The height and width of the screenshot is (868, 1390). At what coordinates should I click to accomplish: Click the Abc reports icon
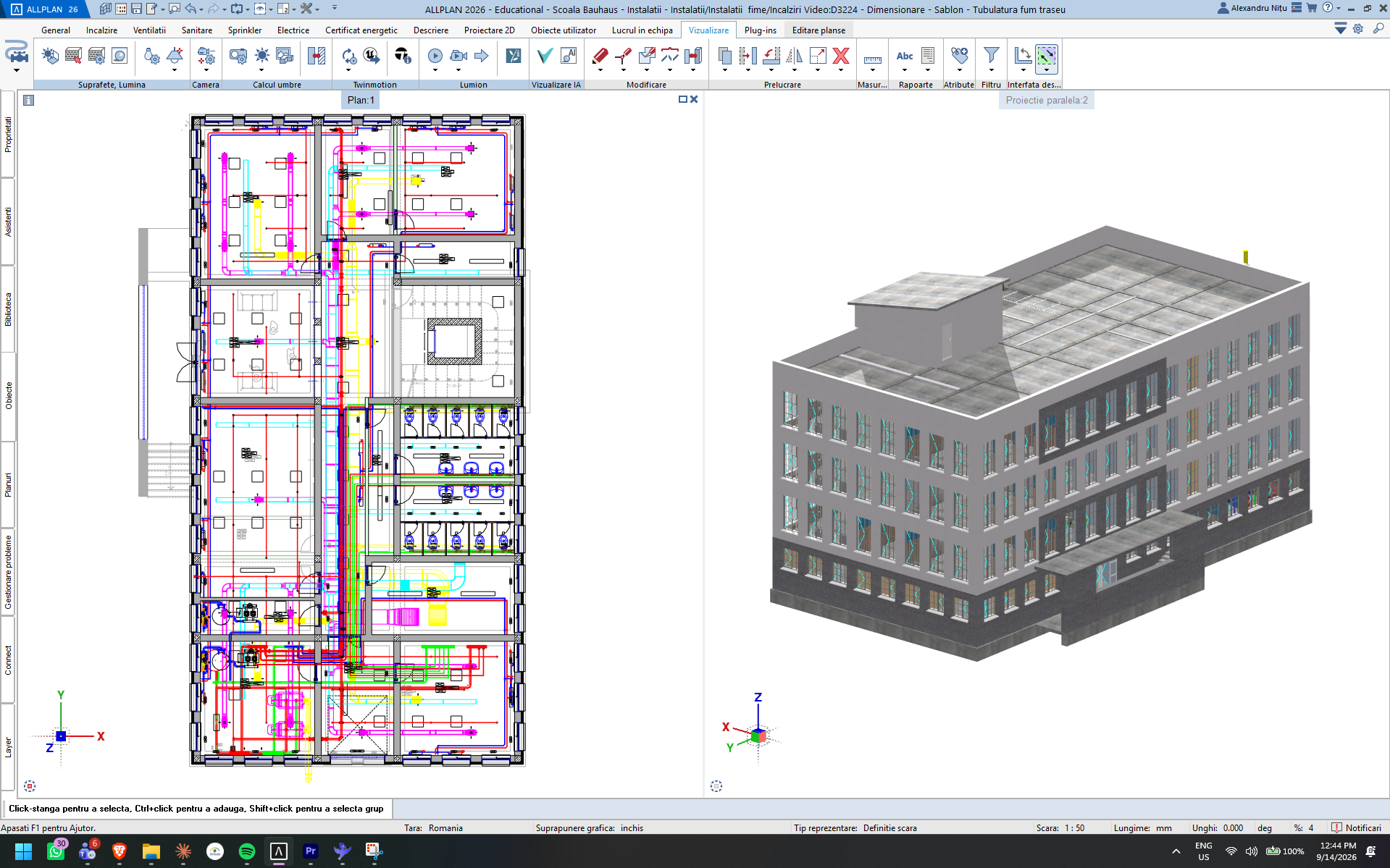905,56
